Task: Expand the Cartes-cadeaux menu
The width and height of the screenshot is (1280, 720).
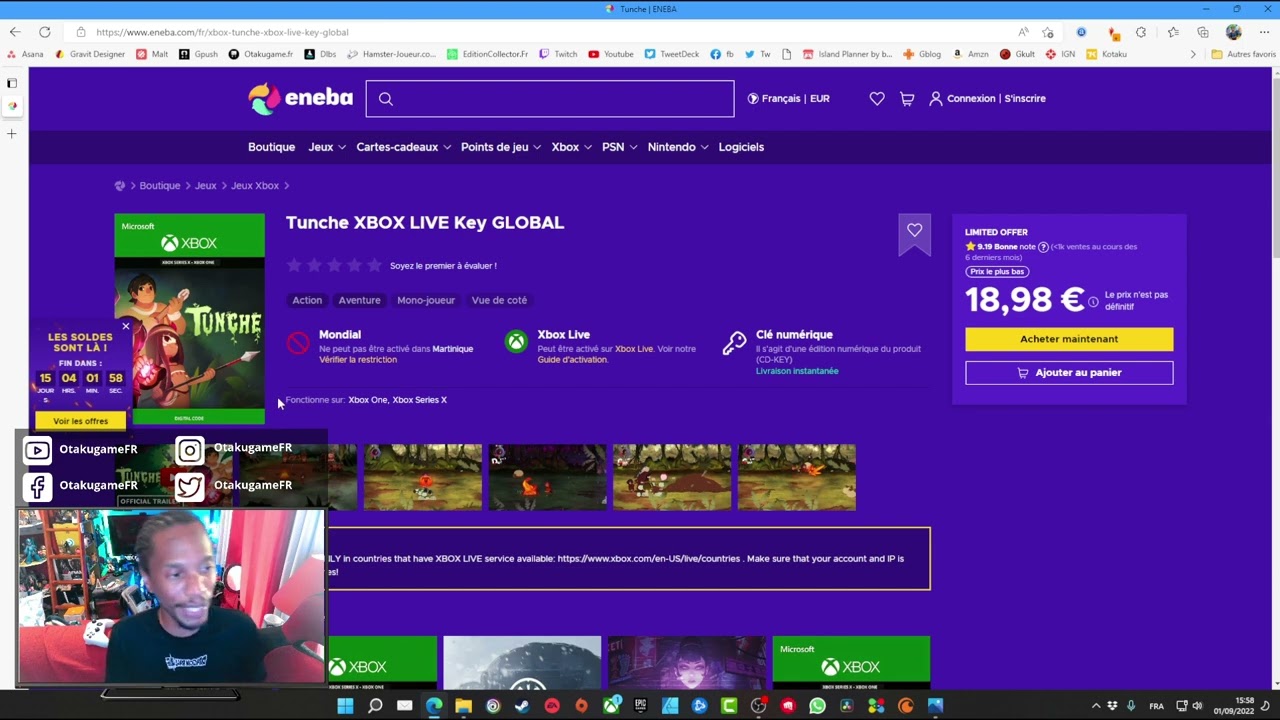Action: tap(404, 147)
